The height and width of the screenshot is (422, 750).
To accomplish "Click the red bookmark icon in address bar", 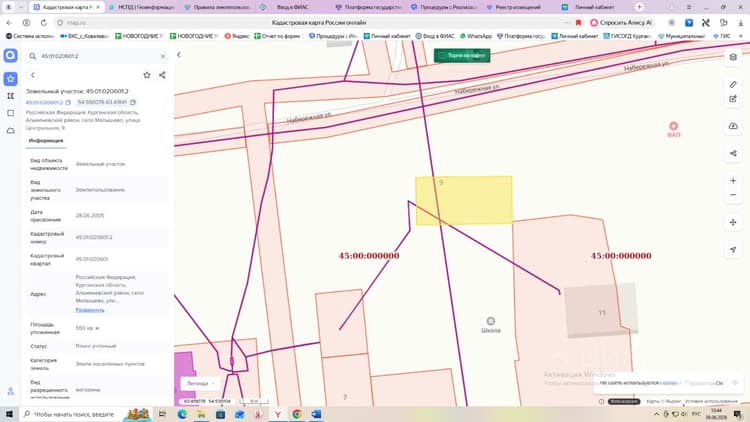I will 578,22.
